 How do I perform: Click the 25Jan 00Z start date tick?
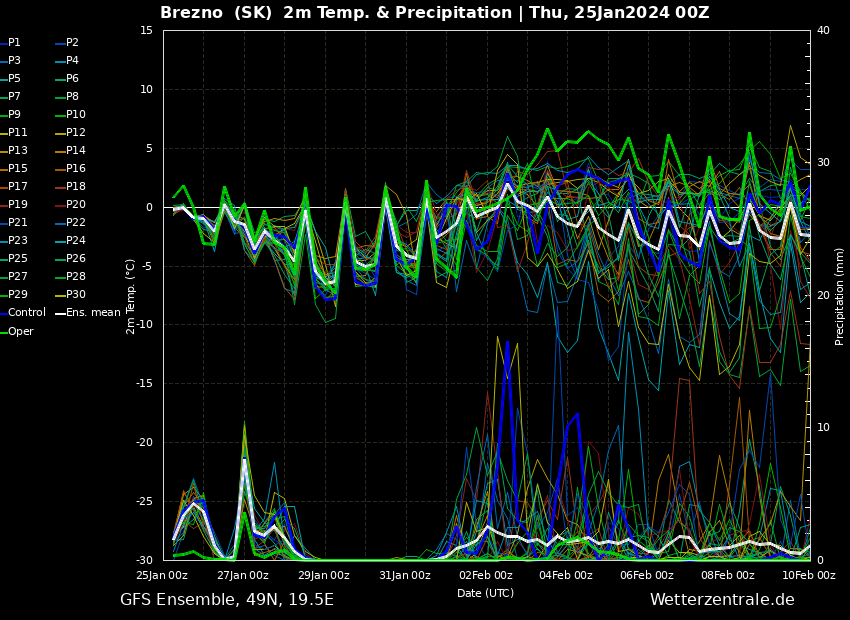162,575
